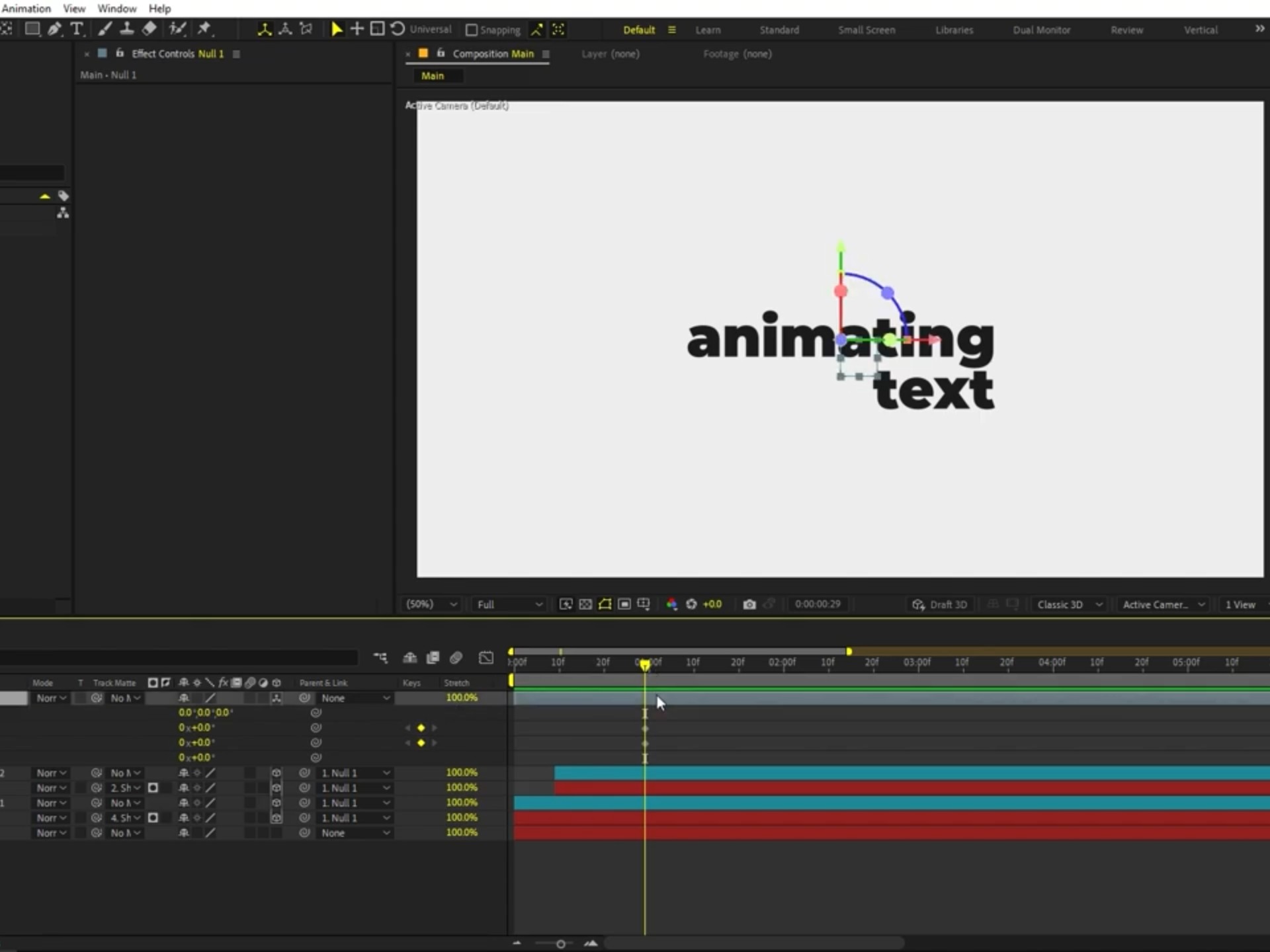Choose Local Axis mode icon
The height and width of the screenshot is (952, 1270).
click(x=265, y=29)
